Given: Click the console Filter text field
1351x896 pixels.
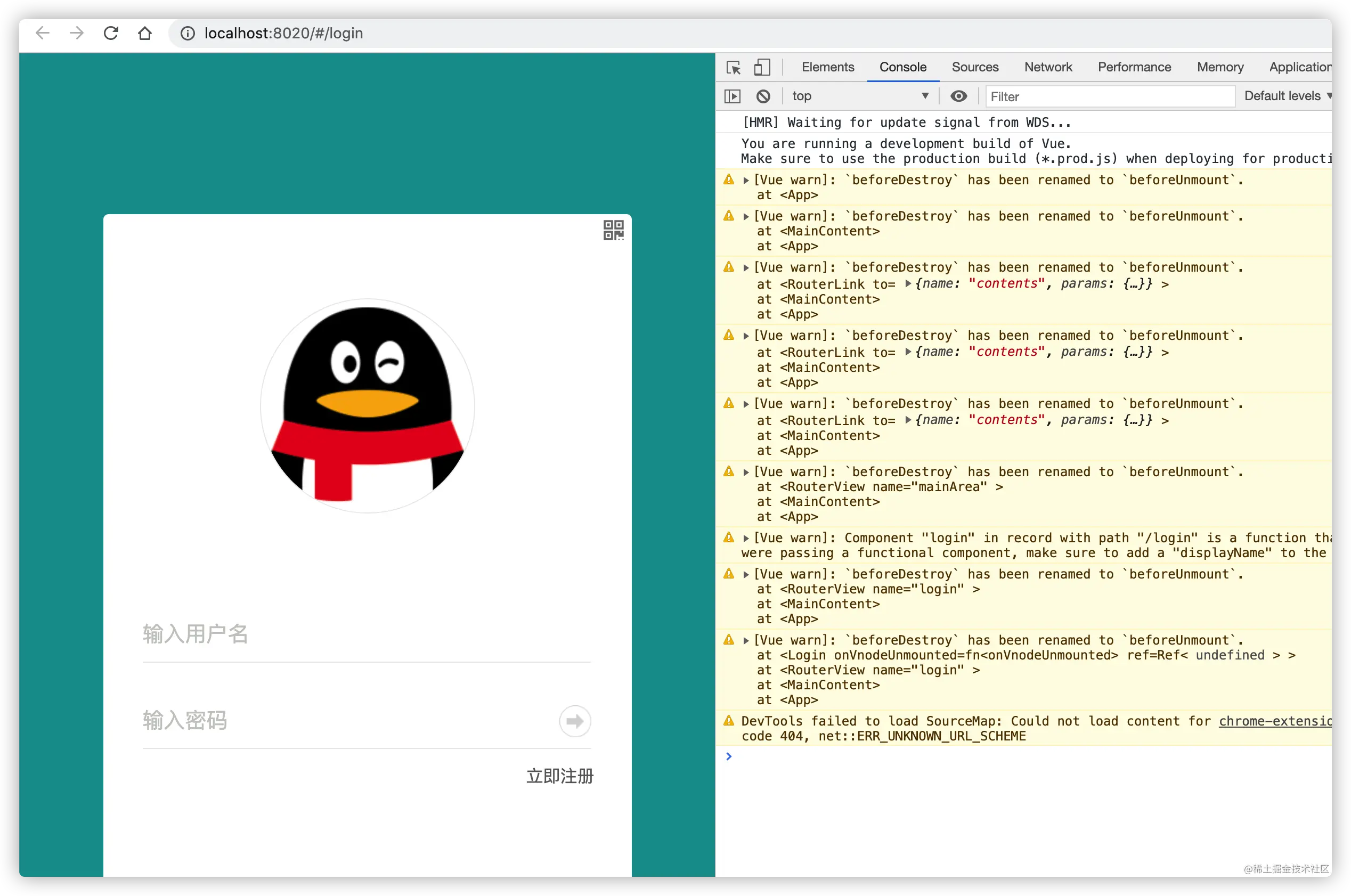Looking at the screenshot, I should (x=1109, y=96).
